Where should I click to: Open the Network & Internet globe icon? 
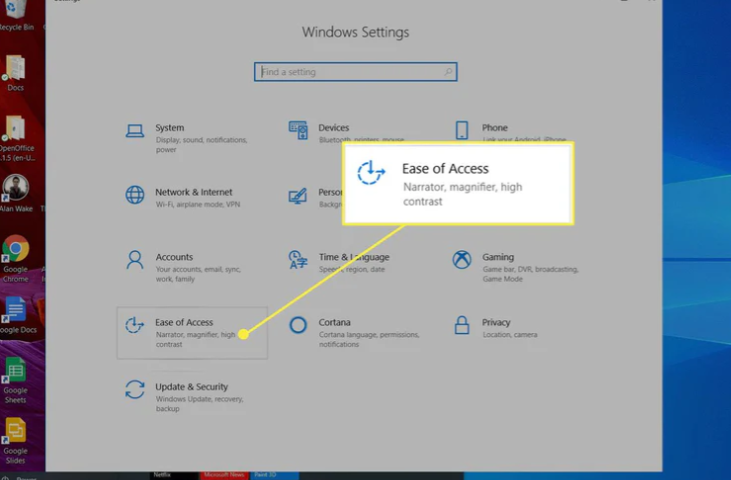click(134, 194)
